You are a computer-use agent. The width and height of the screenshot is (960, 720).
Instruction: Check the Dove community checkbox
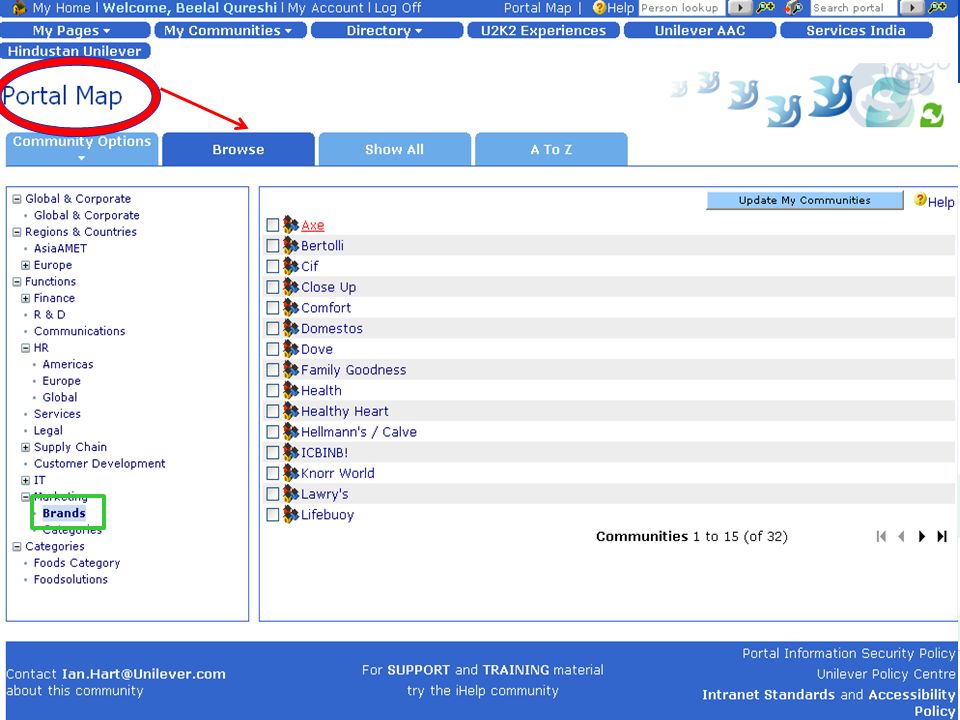click(272, 350)
